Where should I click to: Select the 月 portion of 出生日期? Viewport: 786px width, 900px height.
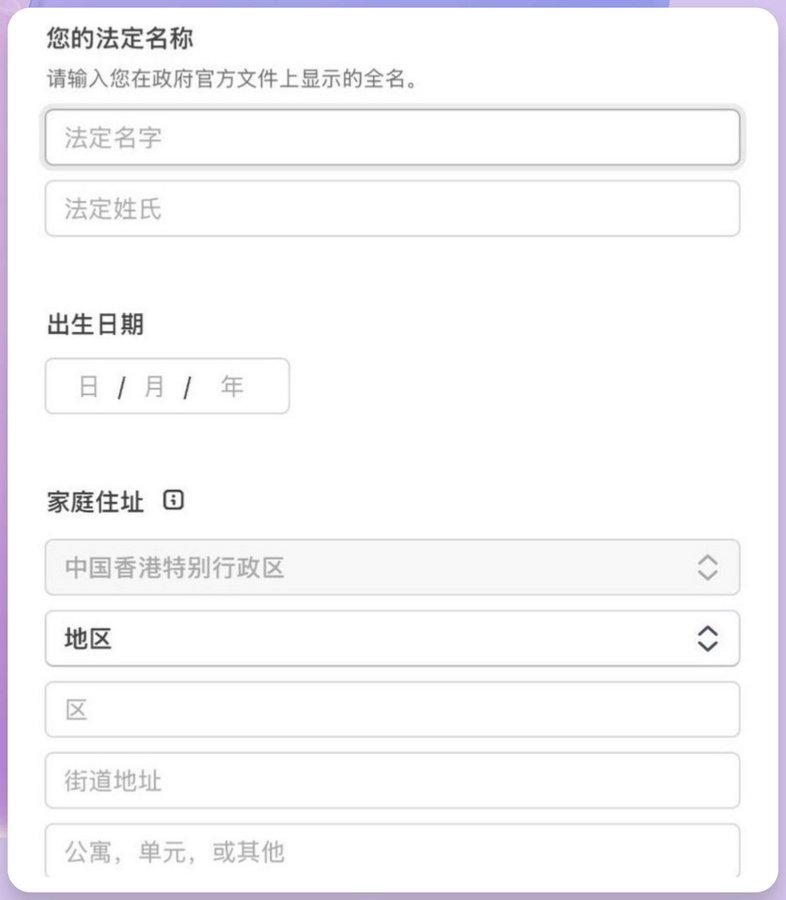(152, 385)
